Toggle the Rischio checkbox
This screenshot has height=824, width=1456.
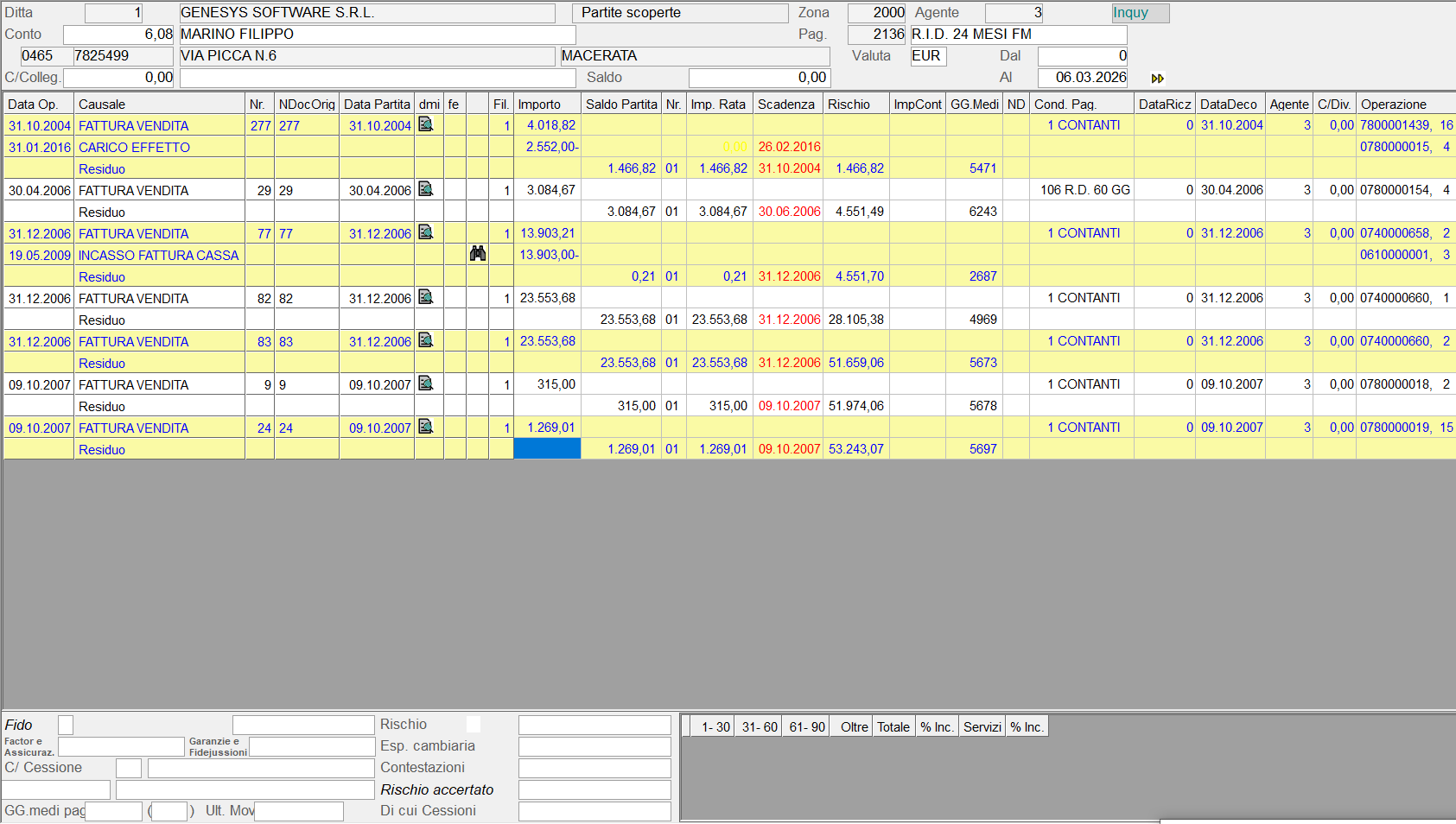473,725
